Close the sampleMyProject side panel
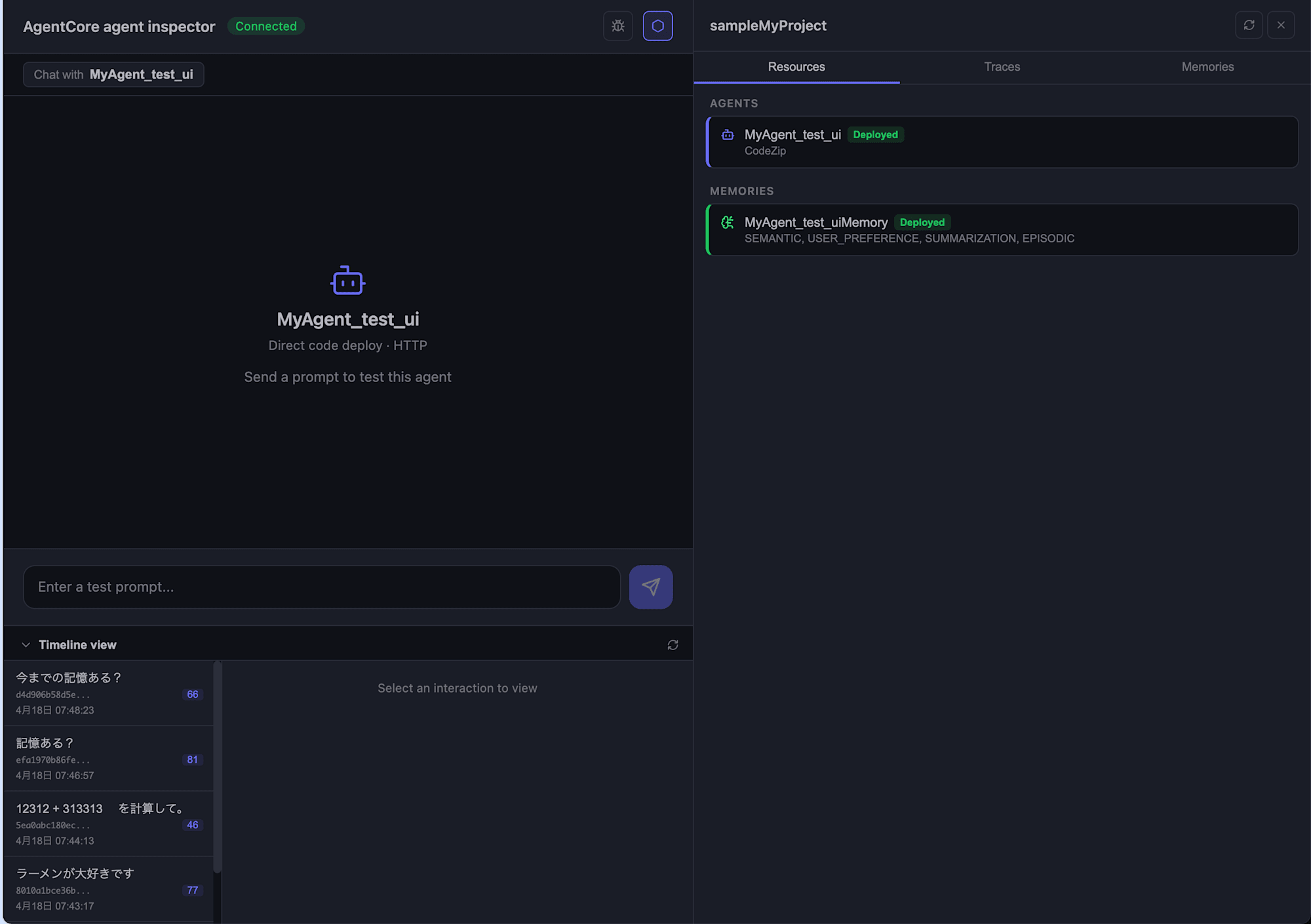The image size is (1311, 924). coord(1280,26)
